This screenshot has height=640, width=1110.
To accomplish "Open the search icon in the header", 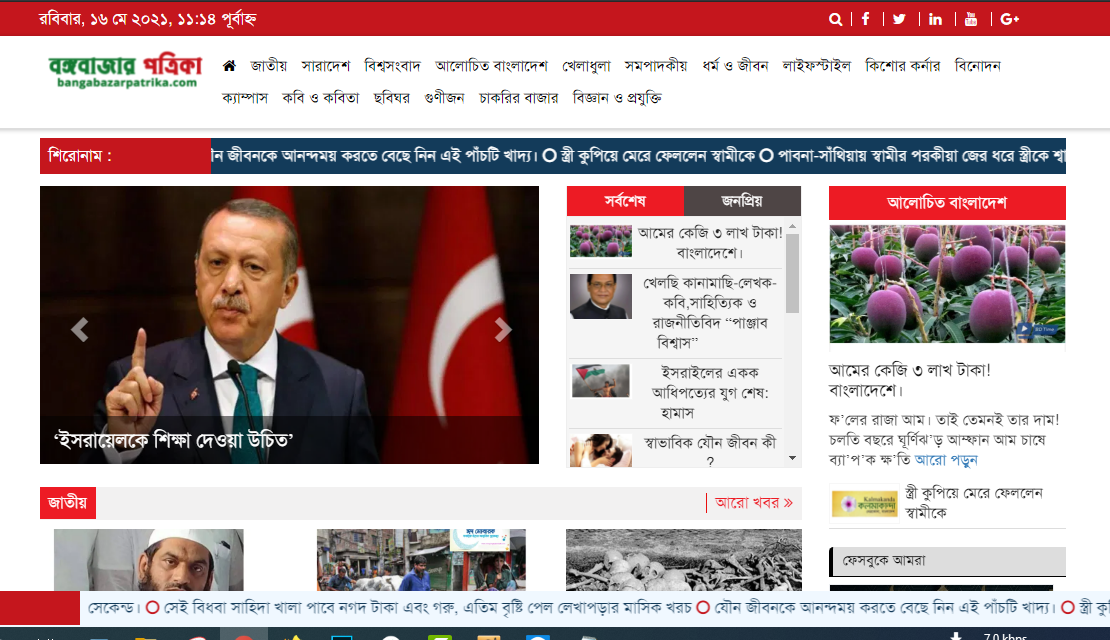I will click(x=836, y=18).
